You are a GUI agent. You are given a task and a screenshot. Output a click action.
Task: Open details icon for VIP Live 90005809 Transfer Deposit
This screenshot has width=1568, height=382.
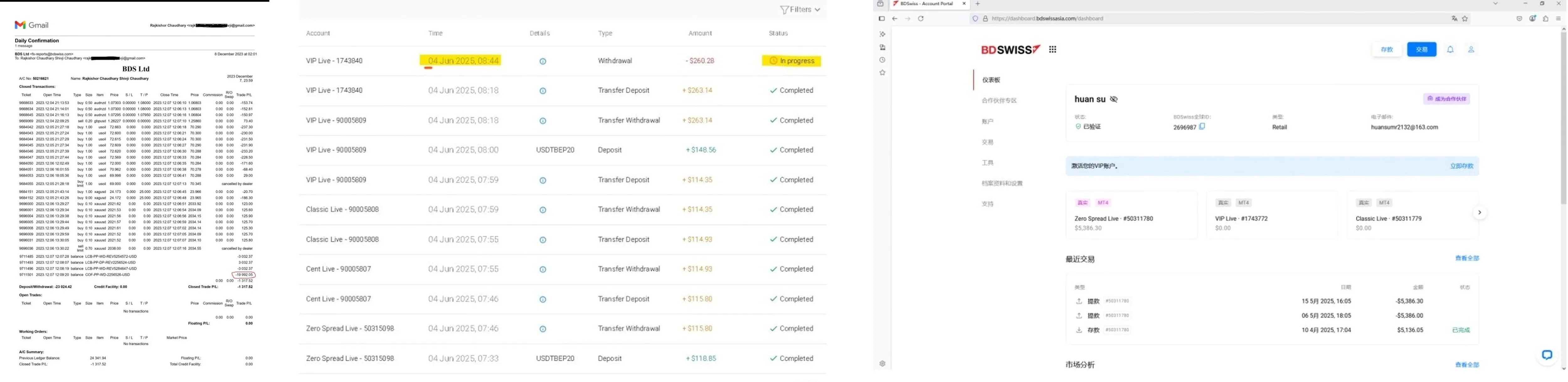542,180
